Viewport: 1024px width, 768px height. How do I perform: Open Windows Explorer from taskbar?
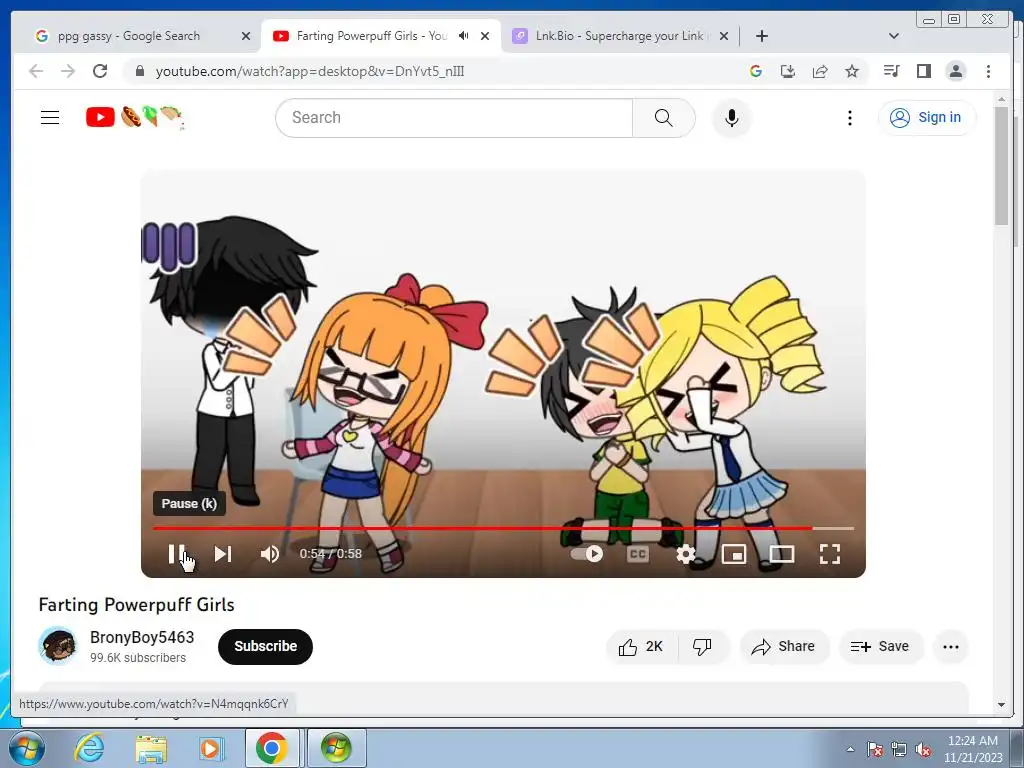point(151,749)
